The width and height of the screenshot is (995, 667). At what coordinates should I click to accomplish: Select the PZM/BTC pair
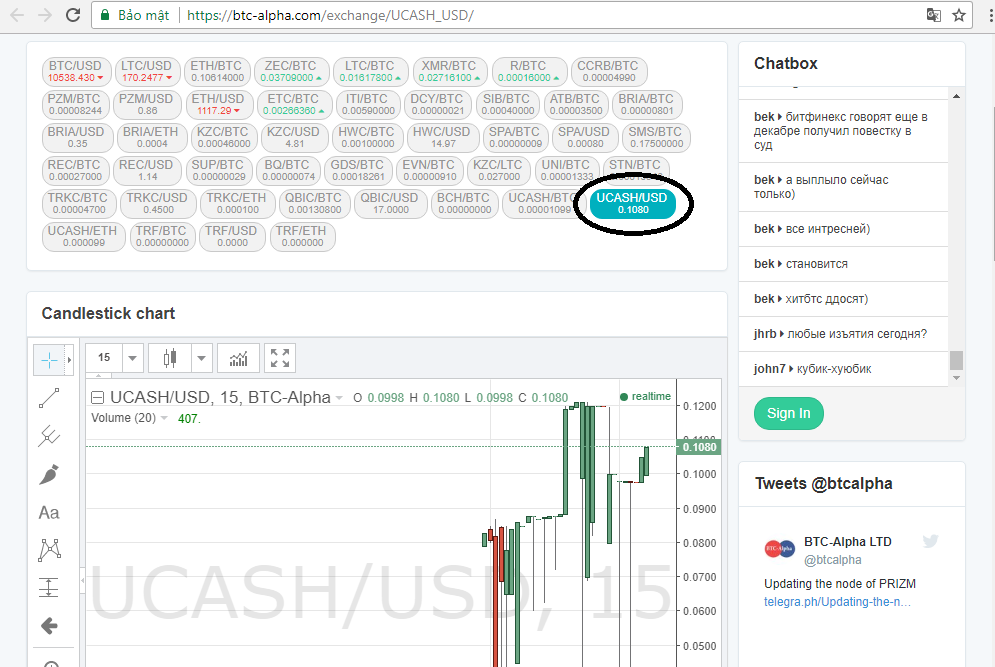[x=75, y=104]
